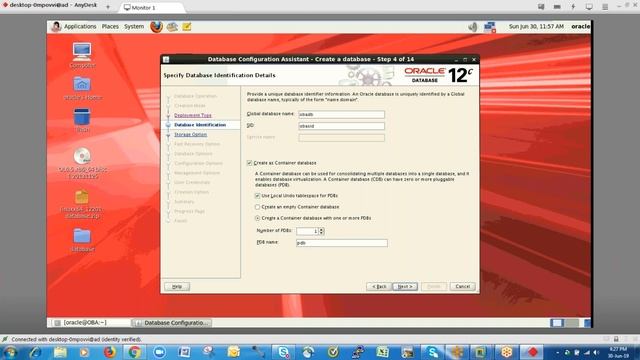Select Create an empty Container database option
This screenshot has width=640, height=360.
257,207
